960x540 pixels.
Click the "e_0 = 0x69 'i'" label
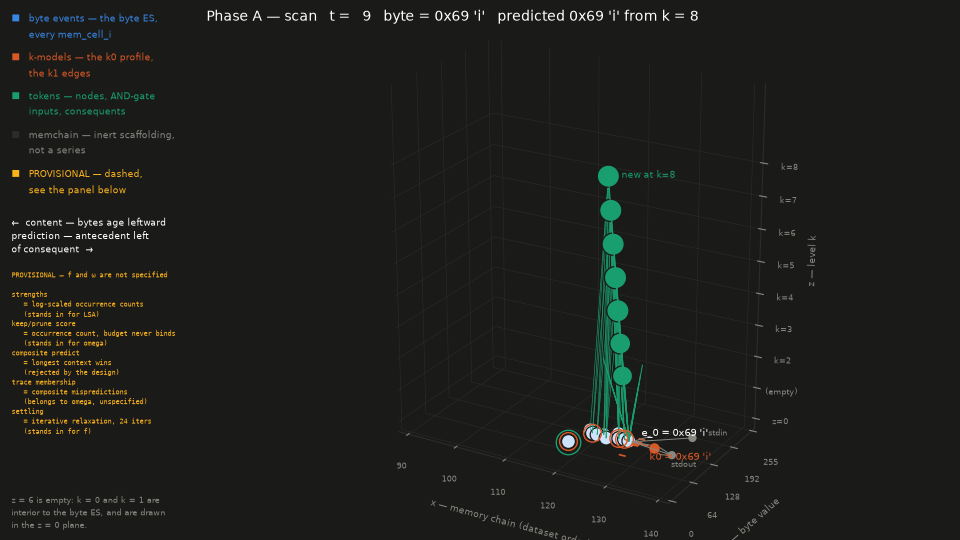[674, 433]
